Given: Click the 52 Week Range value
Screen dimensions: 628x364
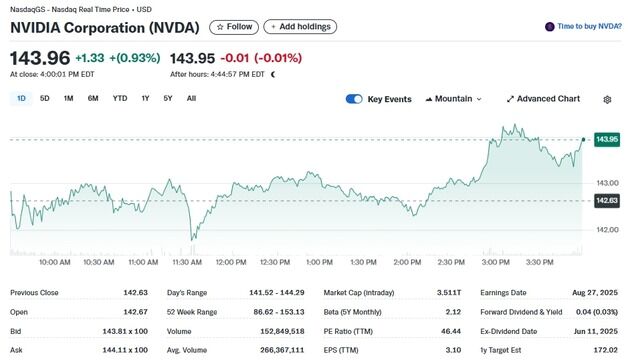Looking at the screenshot, I should click(279, 312).
